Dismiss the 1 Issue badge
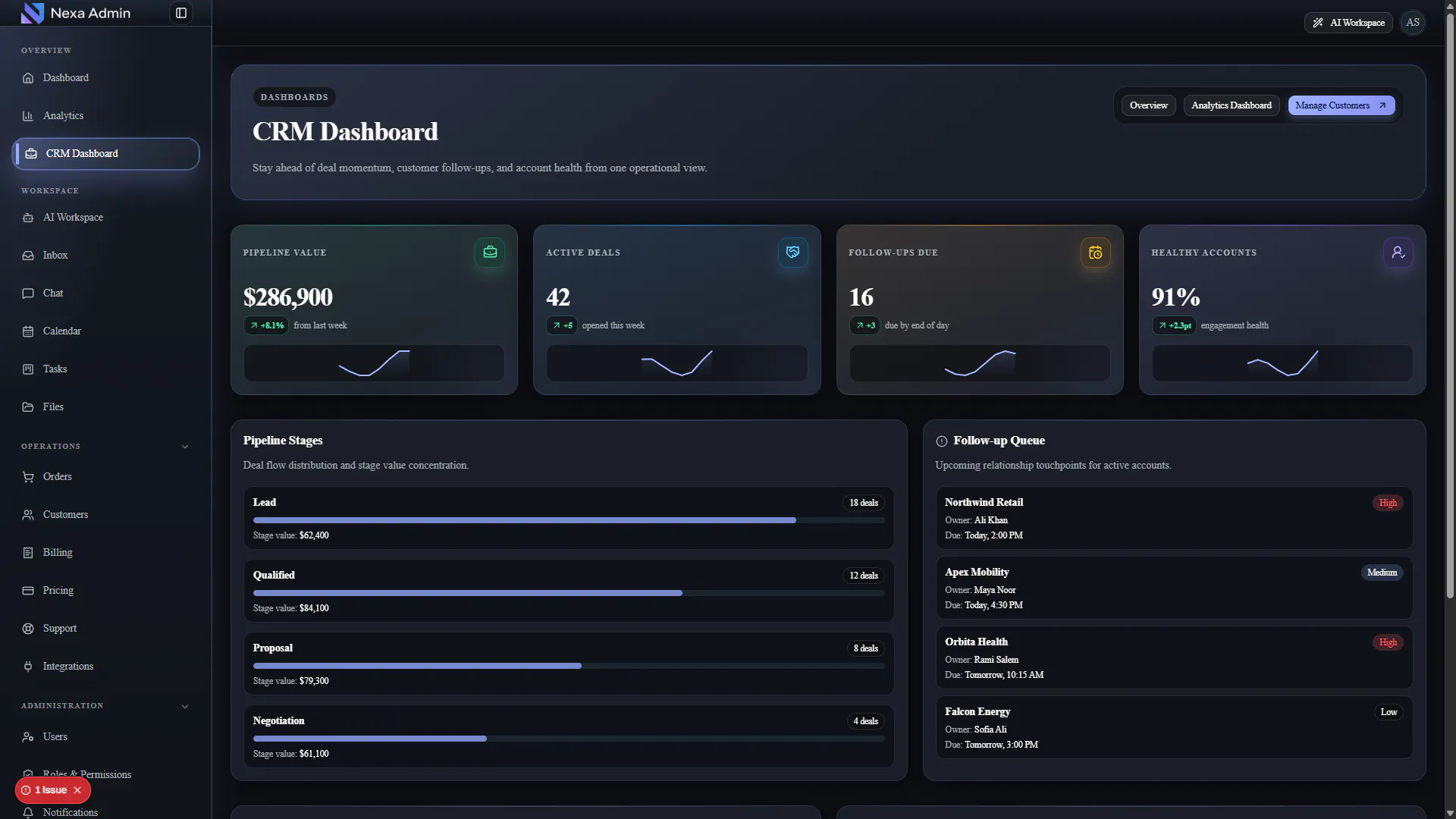Screen dimensions: 1456x819 [x=77, y=790]
